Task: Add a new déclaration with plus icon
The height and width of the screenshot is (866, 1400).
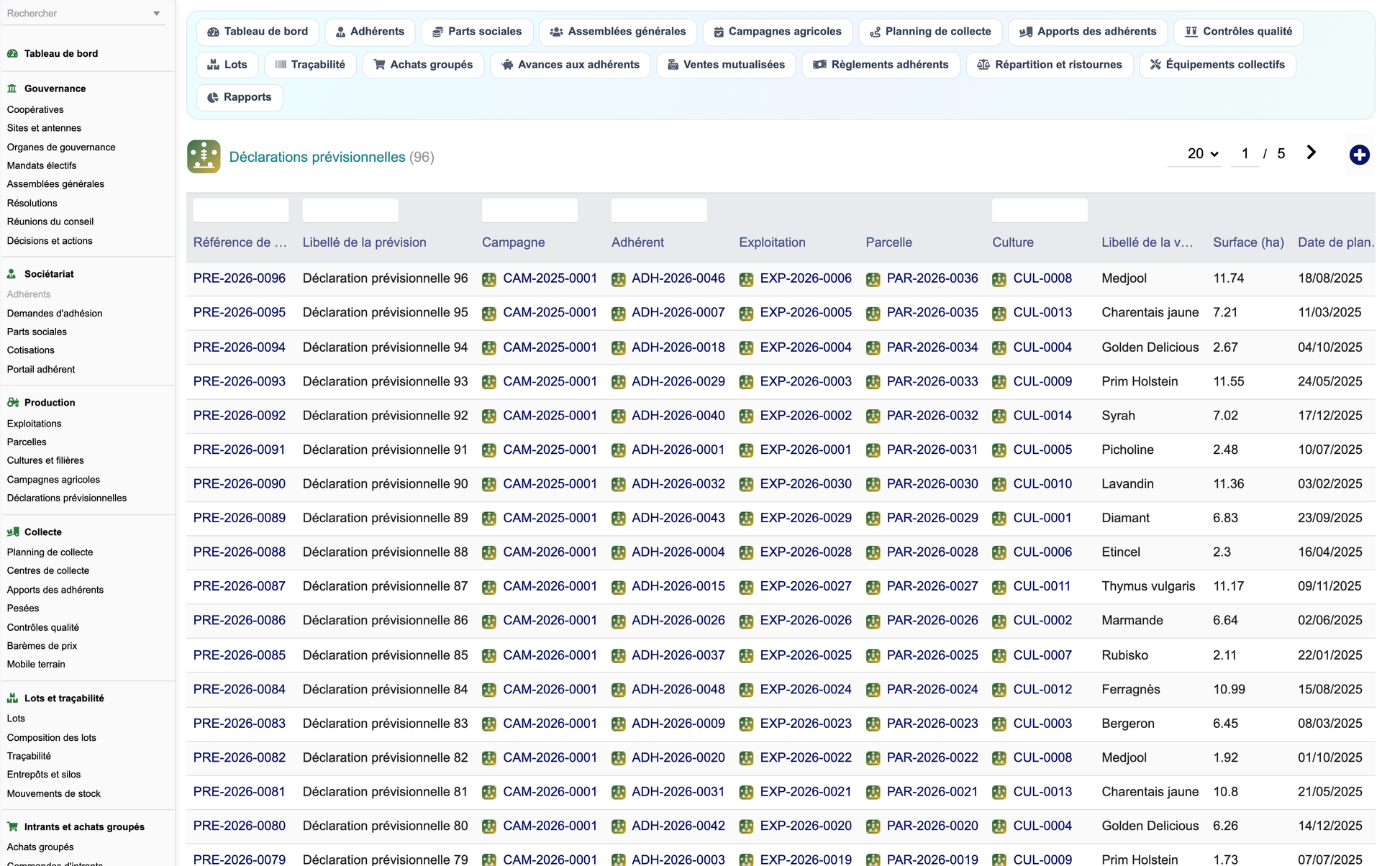Action: (x=1359, y=155)
